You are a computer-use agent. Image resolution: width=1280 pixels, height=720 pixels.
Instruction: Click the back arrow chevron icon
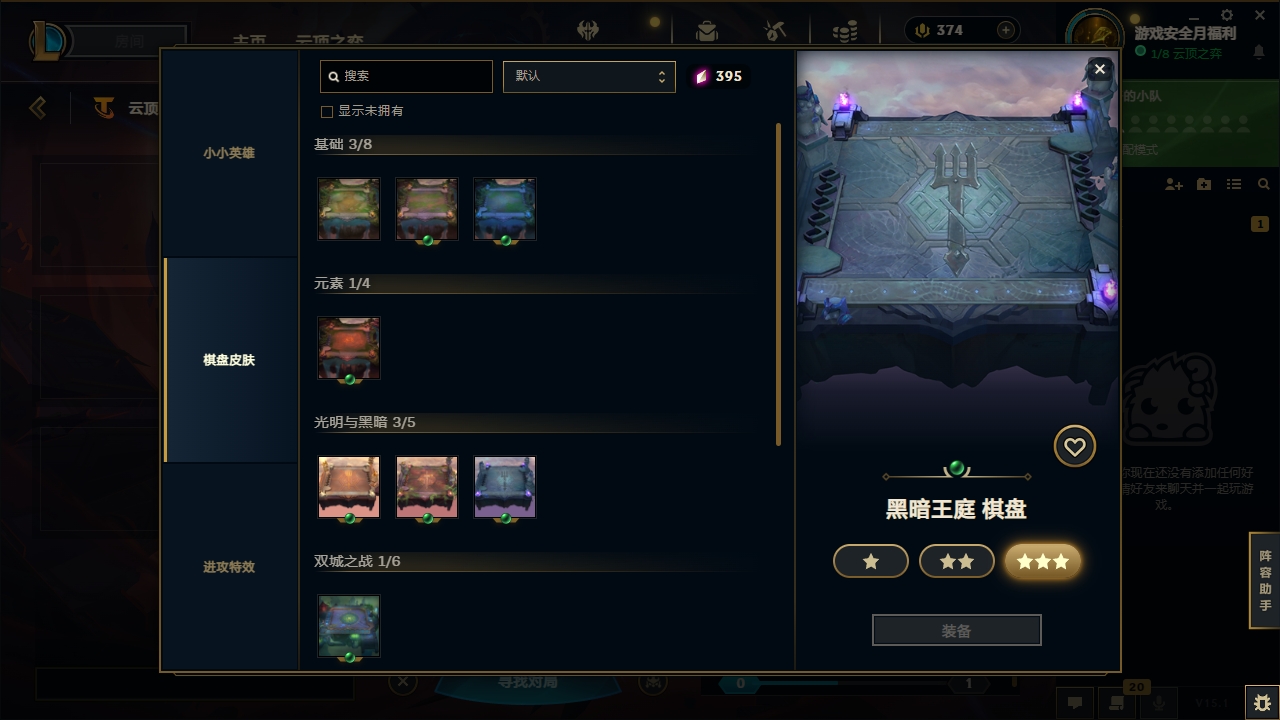[38, 107]
